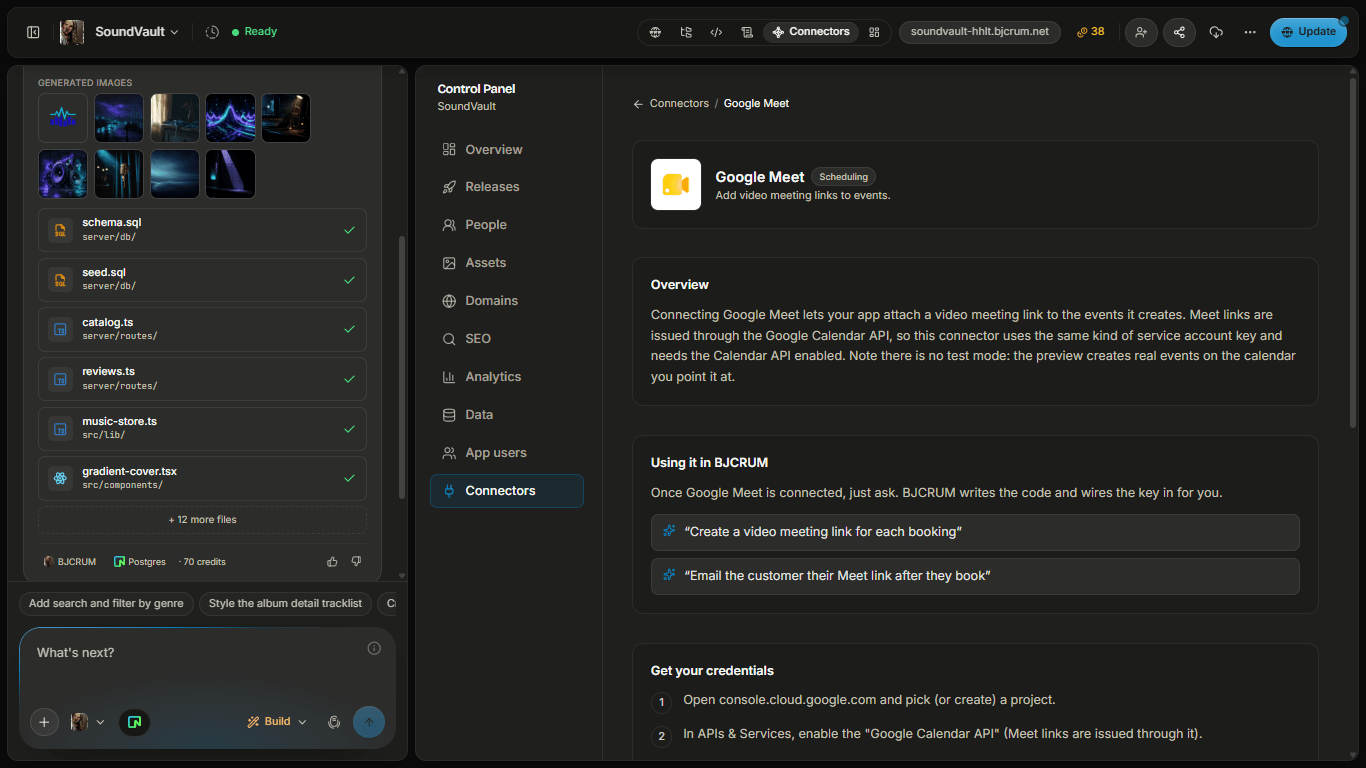The width and height of the screenshot is (1366, 768).
Task: Open the version history clock icon
Action: 212,32
